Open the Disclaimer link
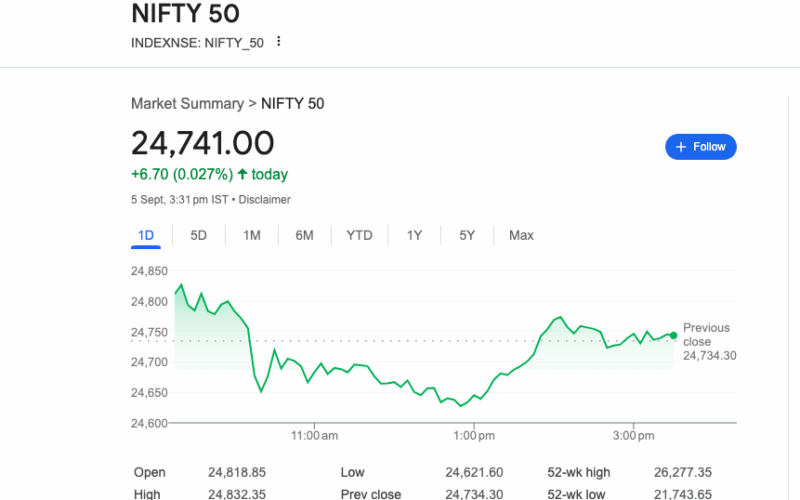Image resolution: width=800 pixels, height=500 pixels. [265, 200]
